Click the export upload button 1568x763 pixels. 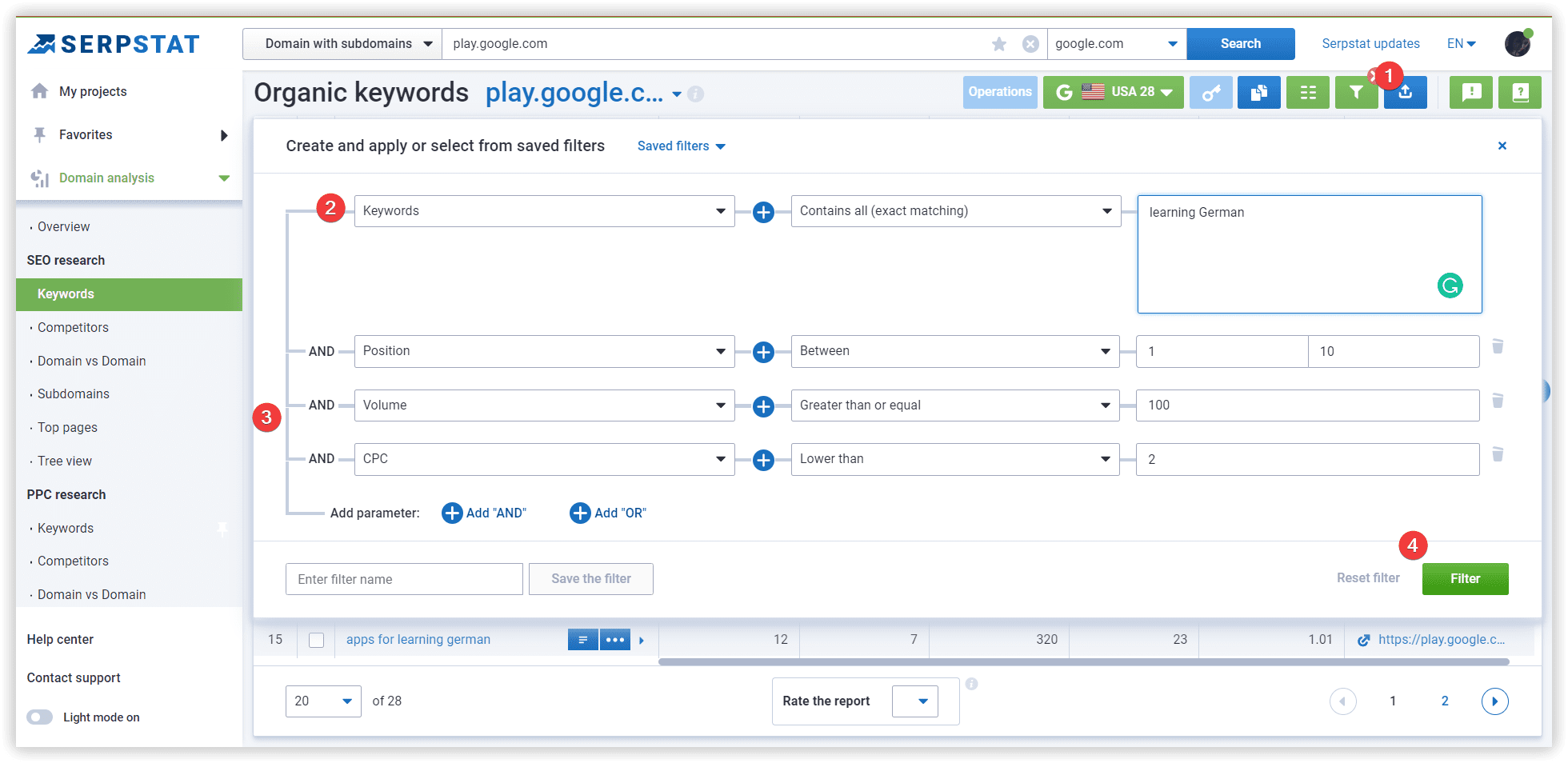tap(1406, 92)
